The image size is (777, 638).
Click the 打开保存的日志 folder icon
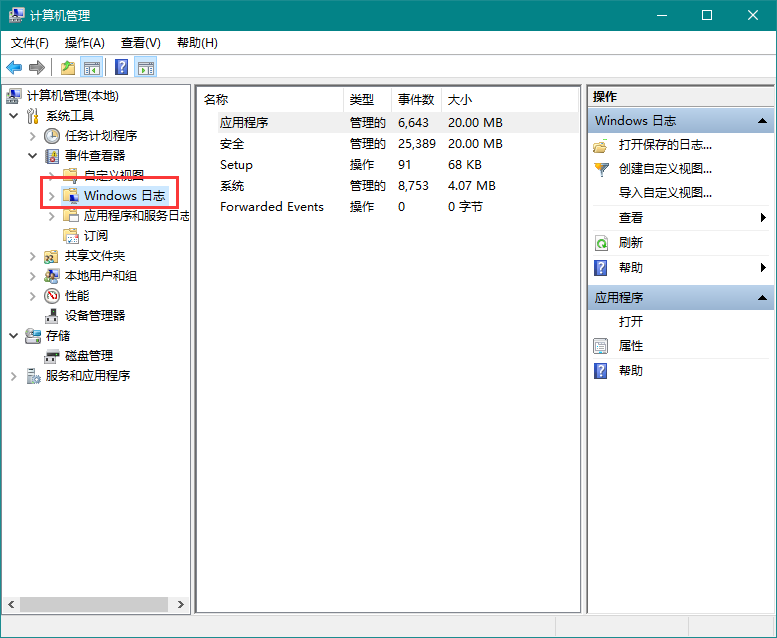click(601, 145)
